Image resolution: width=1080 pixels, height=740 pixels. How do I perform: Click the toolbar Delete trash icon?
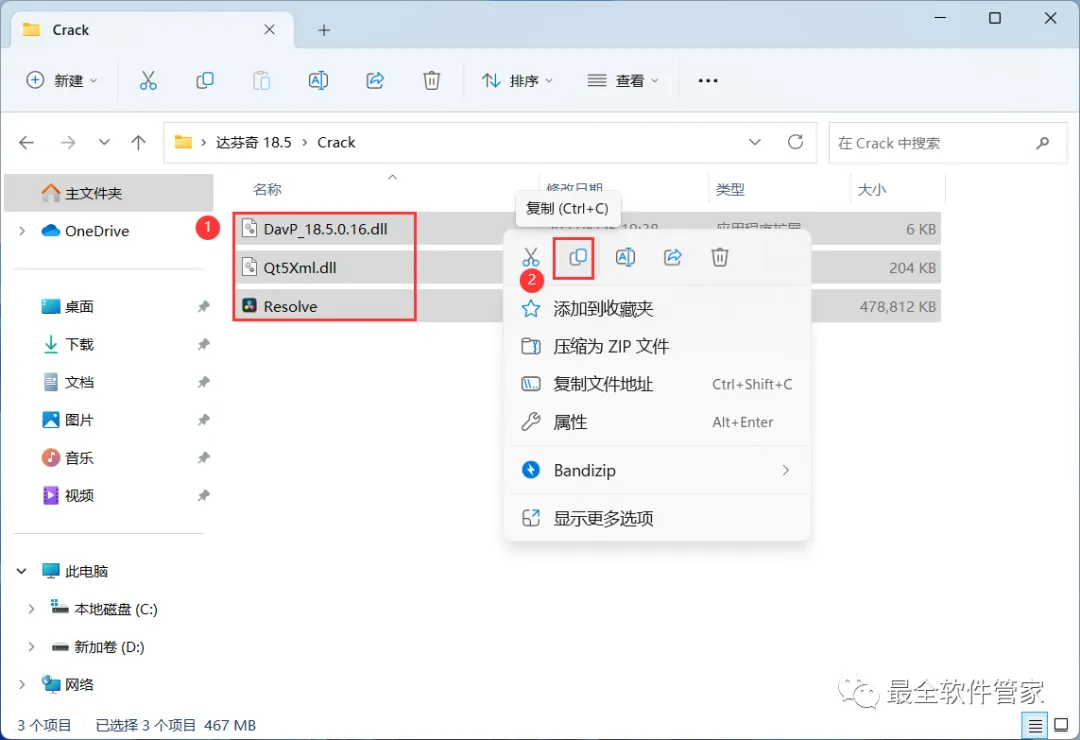[431, 81]
